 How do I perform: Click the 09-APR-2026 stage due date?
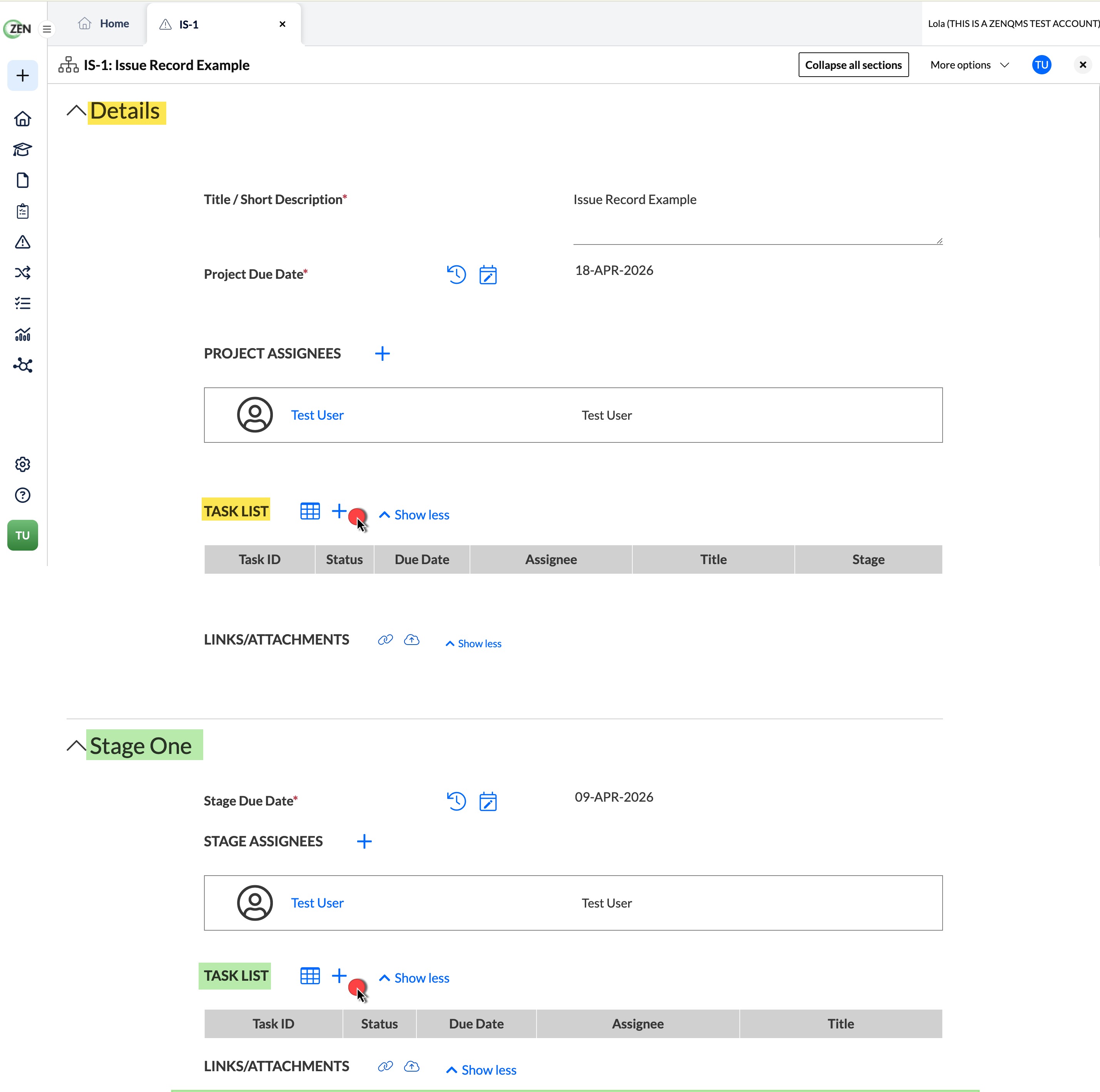614,797
